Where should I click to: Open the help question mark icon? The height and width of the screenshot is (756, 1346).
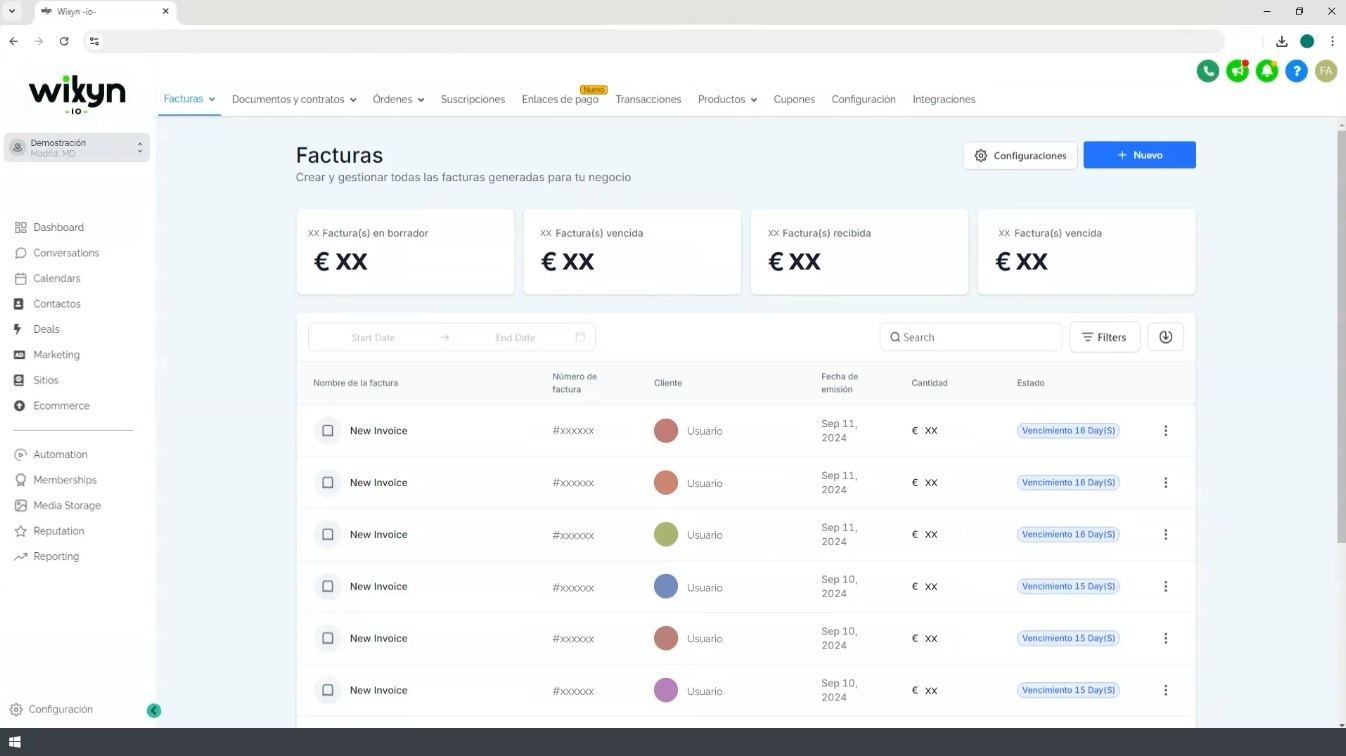pos(1297,71)
